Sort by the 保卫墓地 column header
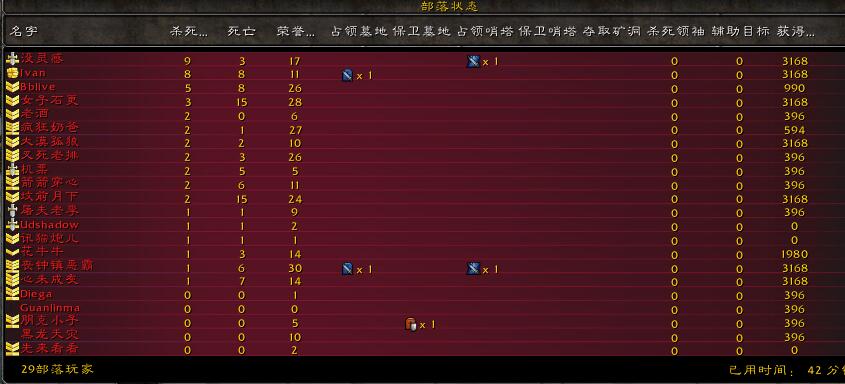Image resolution: width=845 pixels, height=384 pixels. pyautogui.click(x=422, y=32)
